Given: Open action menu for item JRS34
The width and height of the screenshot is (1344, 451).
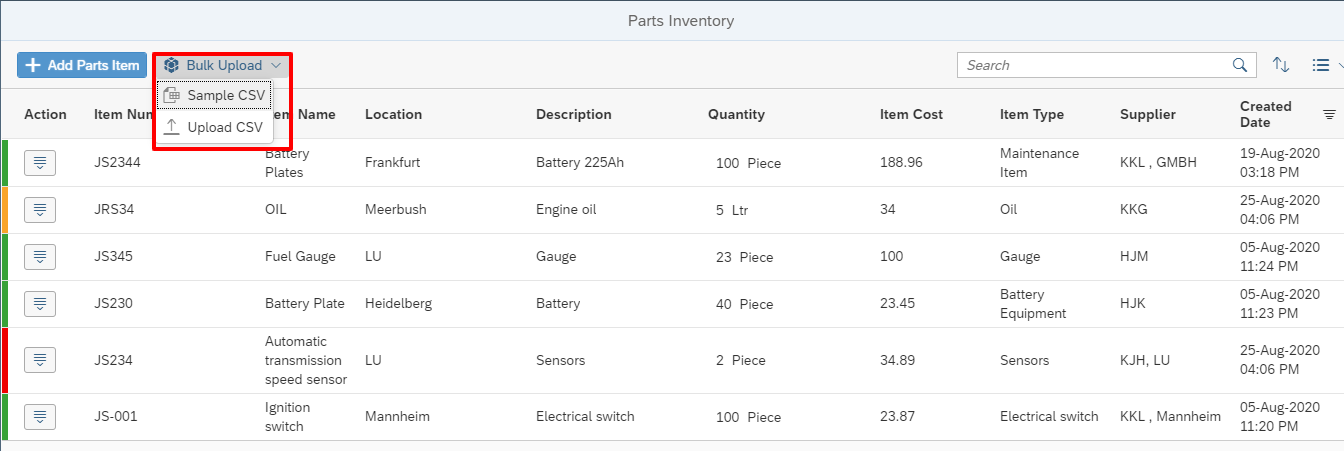Looking at the screenshot, I should [x=40, y=210].
